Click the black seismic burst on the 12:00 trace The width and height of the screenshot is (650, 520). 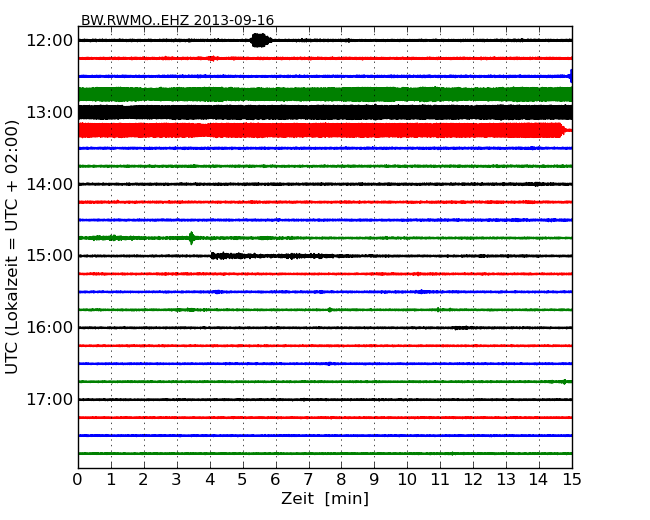coord(260,40)
